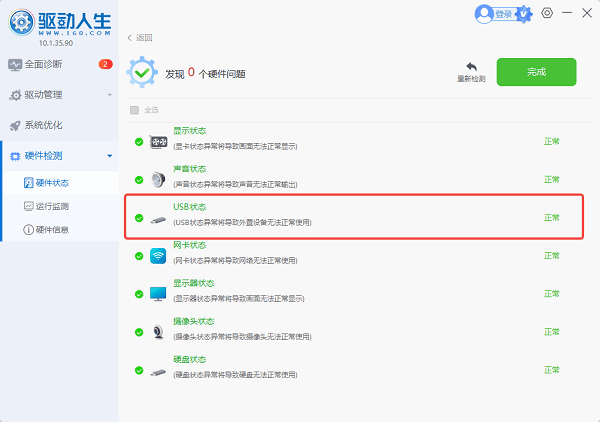Click the speaker icon for 声音状态
The height and width of the screenshot is (422, 600).
point(158,180)
